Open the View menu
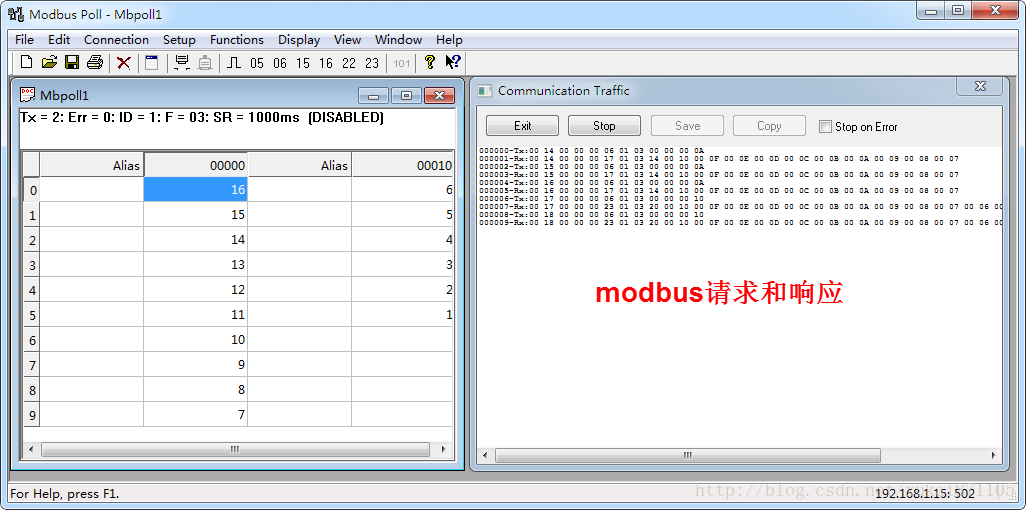Image resolution: width=1026 pixels, height=510 pixels. pyautogui.click(x=347, y=39)
